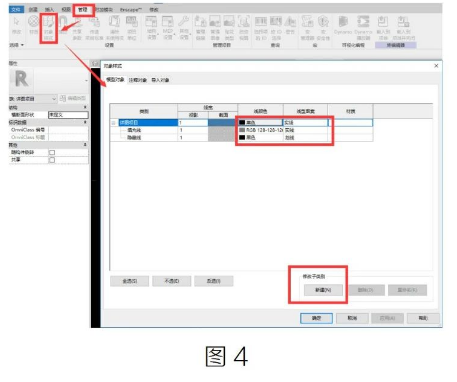Click the 帮助 button in the dialog
Image resolution: width=457 pixels, height=382 pixels.
pos(423,318)
